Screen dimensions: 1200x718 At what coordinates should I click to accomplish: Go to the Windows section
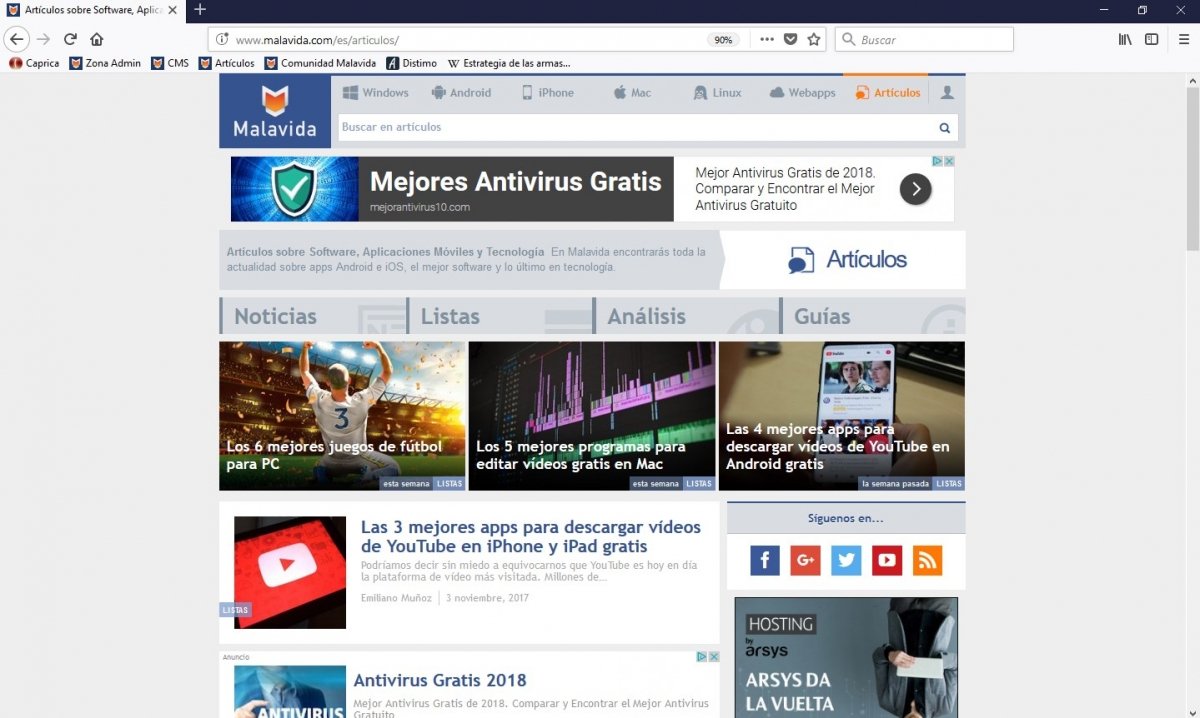[x=376, y=93]
